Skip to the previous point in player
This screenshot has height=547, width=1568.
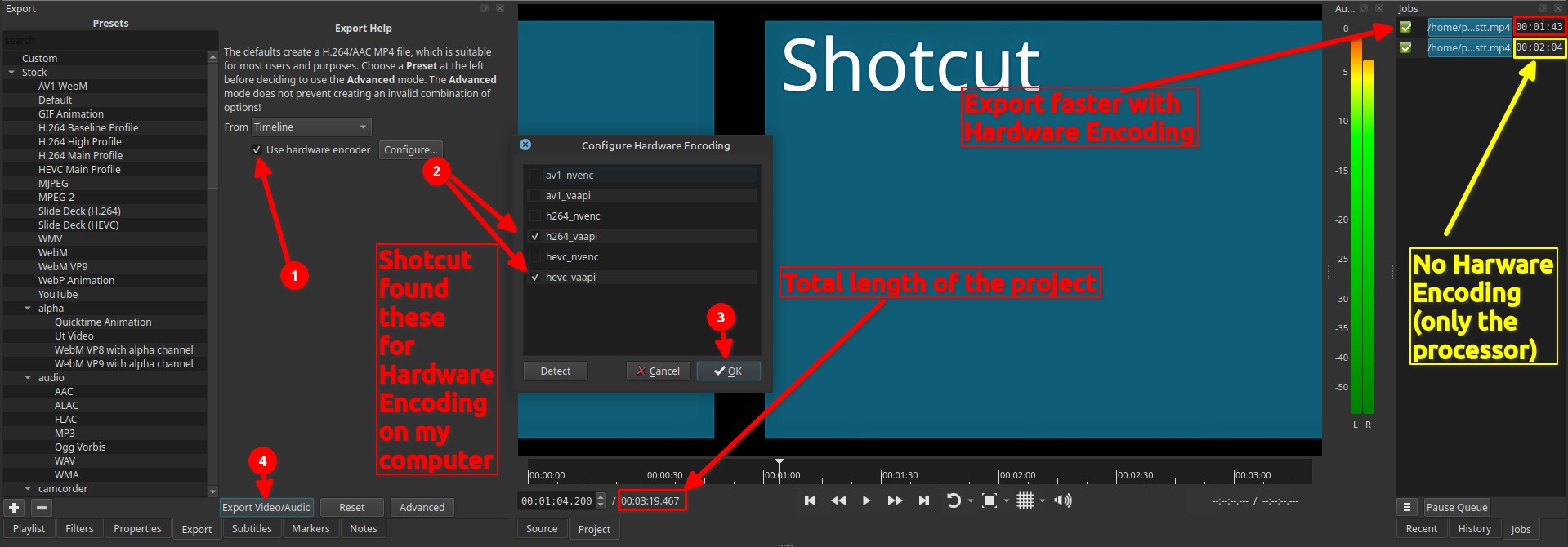[x=810, y=500]
